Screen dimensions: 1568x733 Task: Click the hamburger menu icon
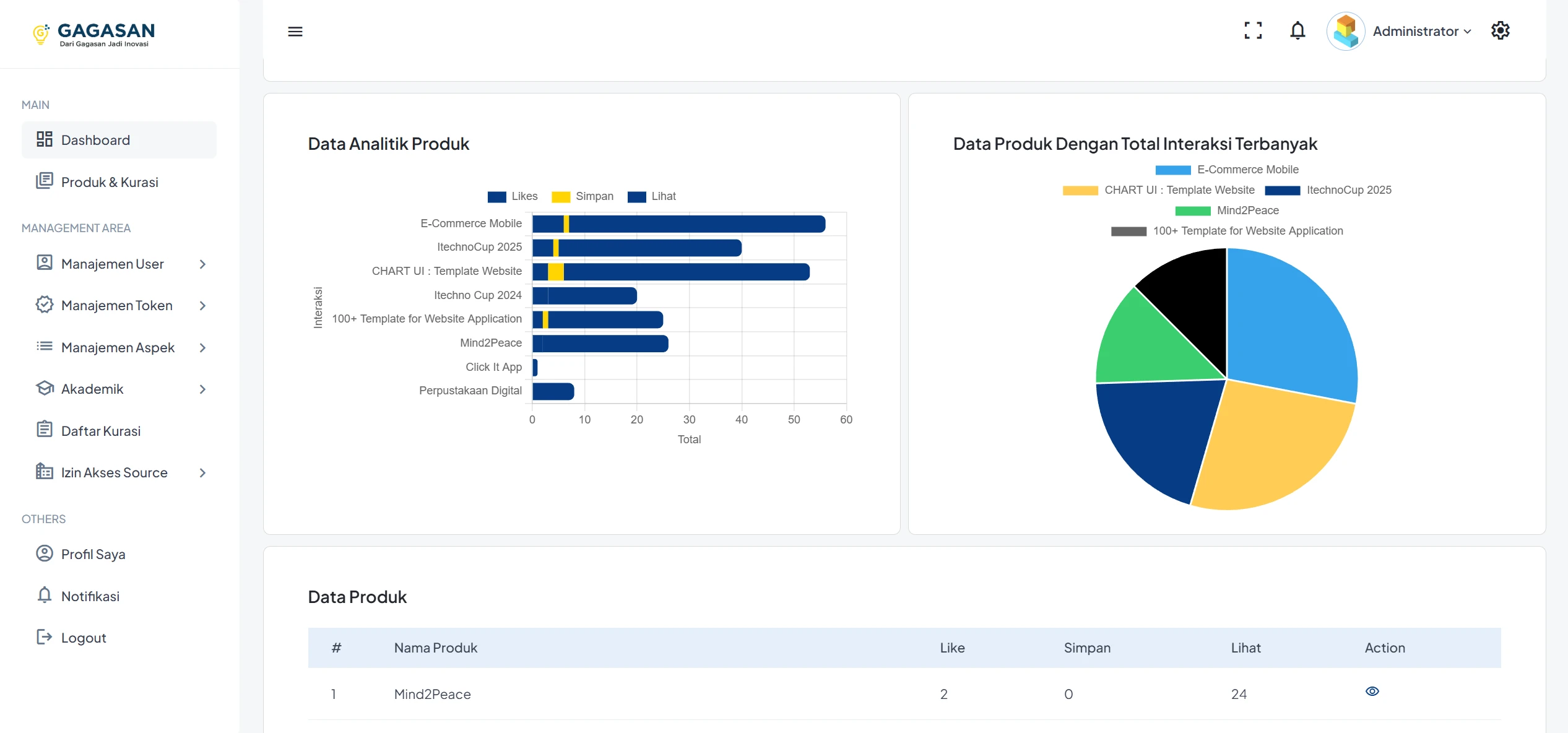[x=295, y=32]
